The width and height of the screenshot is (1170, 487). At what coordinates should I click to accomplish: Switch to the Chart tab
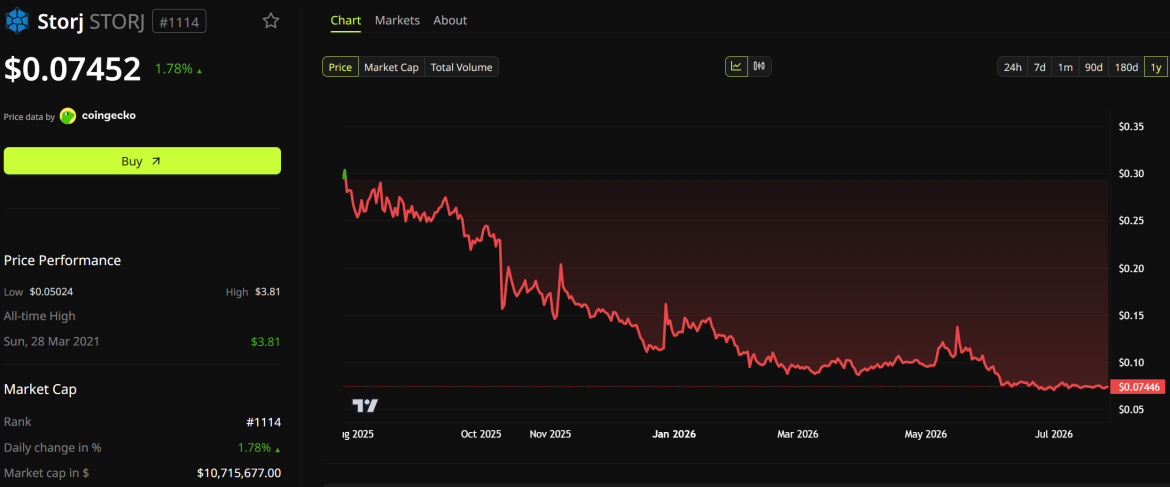coord(345,20)
